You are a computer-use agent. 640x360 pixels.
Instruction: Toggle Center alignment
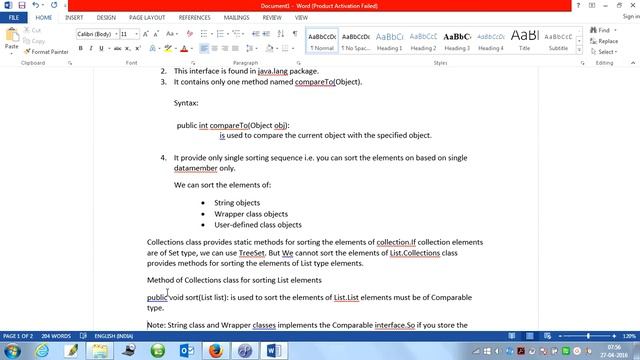point(214,49)
